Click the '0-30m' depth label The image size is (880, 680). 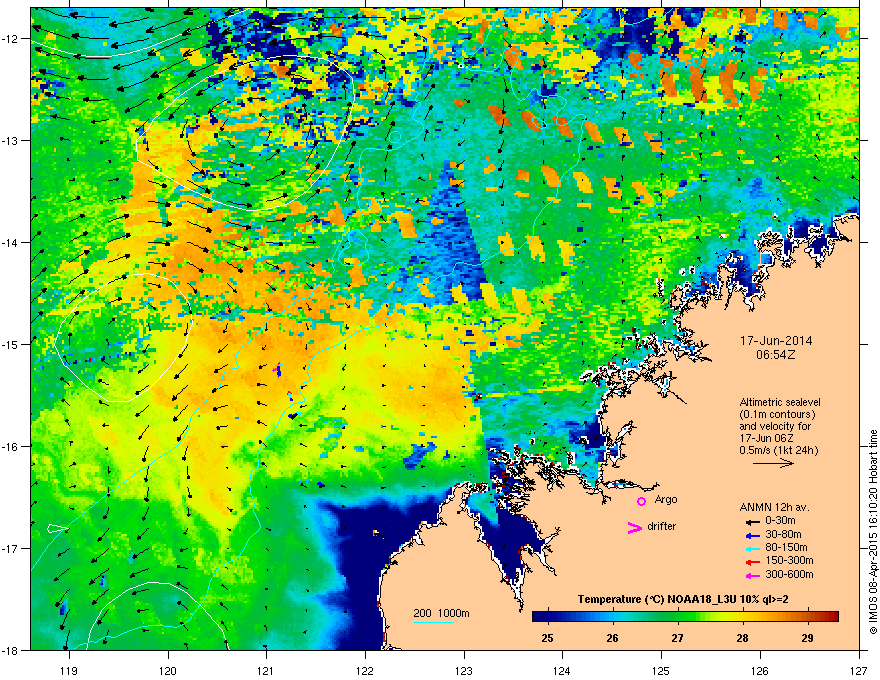click(x=780, y=521)
